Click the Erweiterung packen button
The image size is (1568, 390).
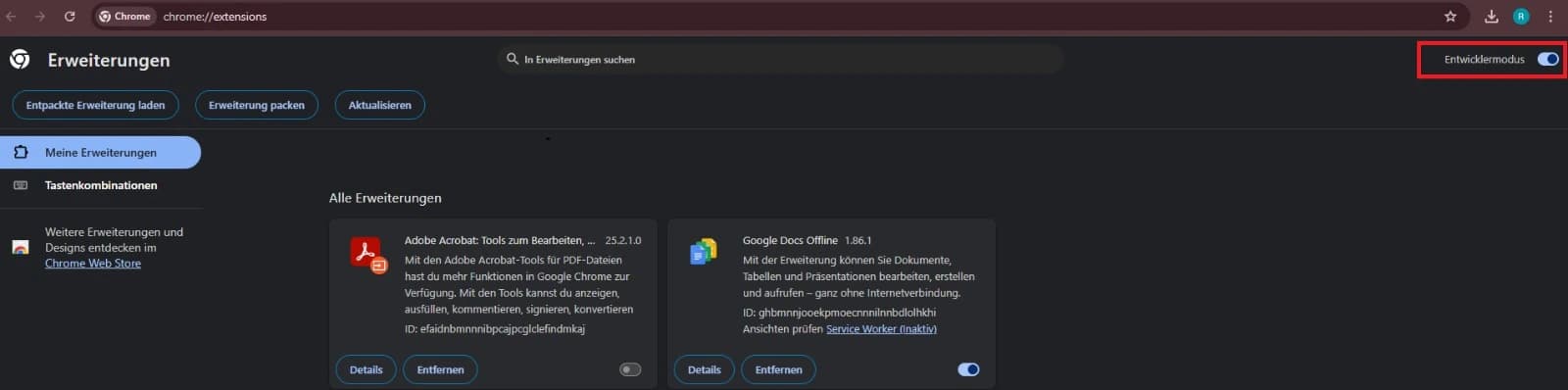click(257, 105)
